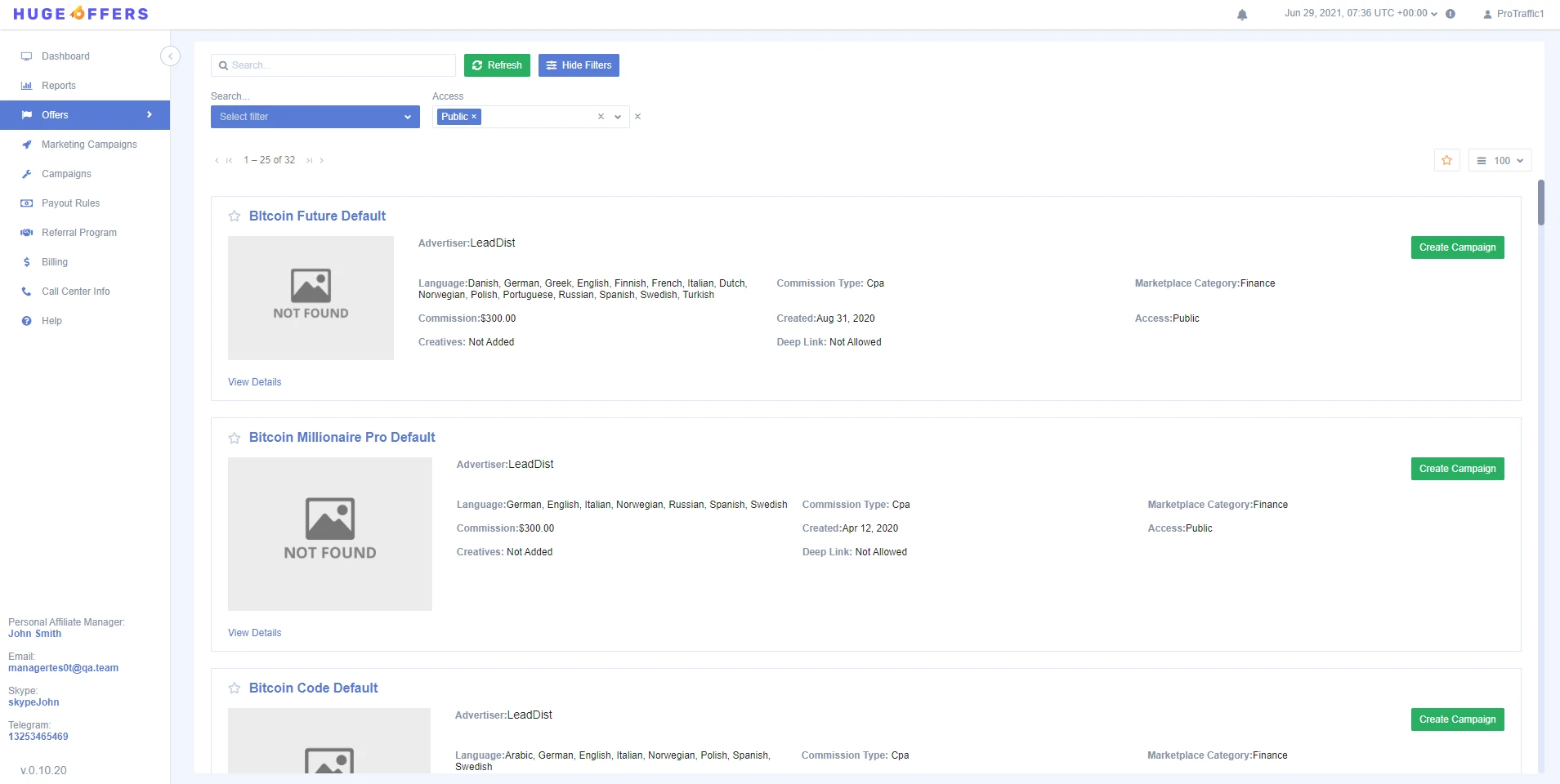
Task: Favorite the Bitcoin Code Default offer
Action: [235, 688]
